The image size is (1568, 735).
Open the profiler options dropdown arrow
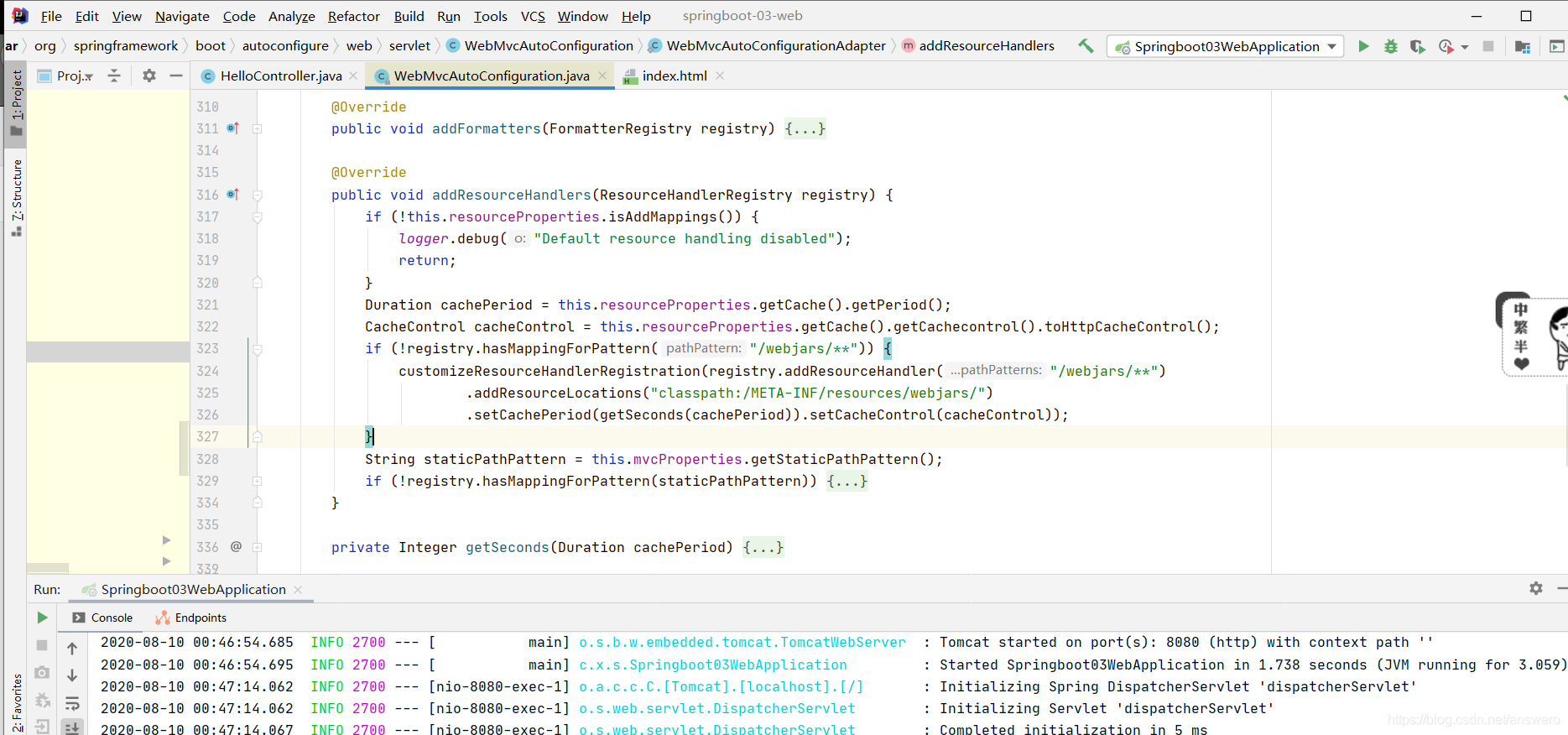(1465, 47)
